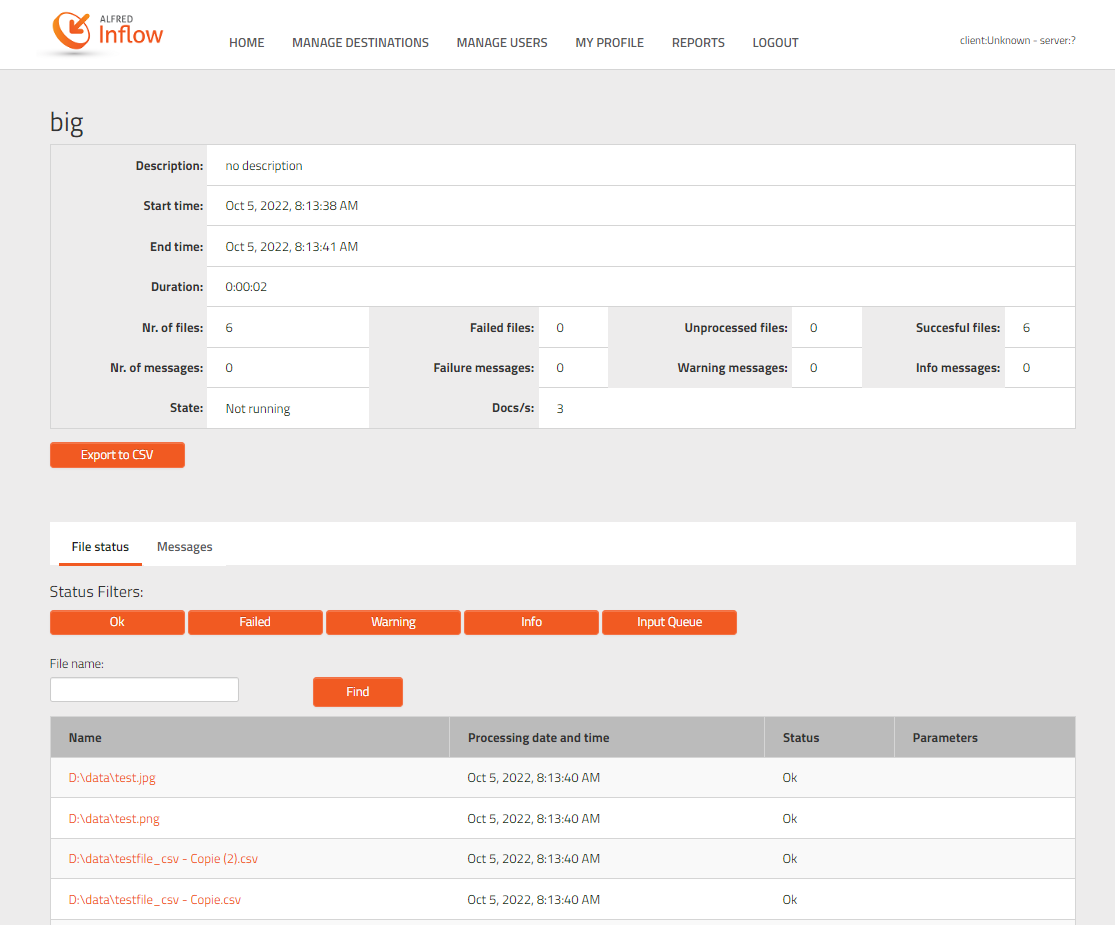Focus the File name input field
1115x925 pixels.
(144, 690)
